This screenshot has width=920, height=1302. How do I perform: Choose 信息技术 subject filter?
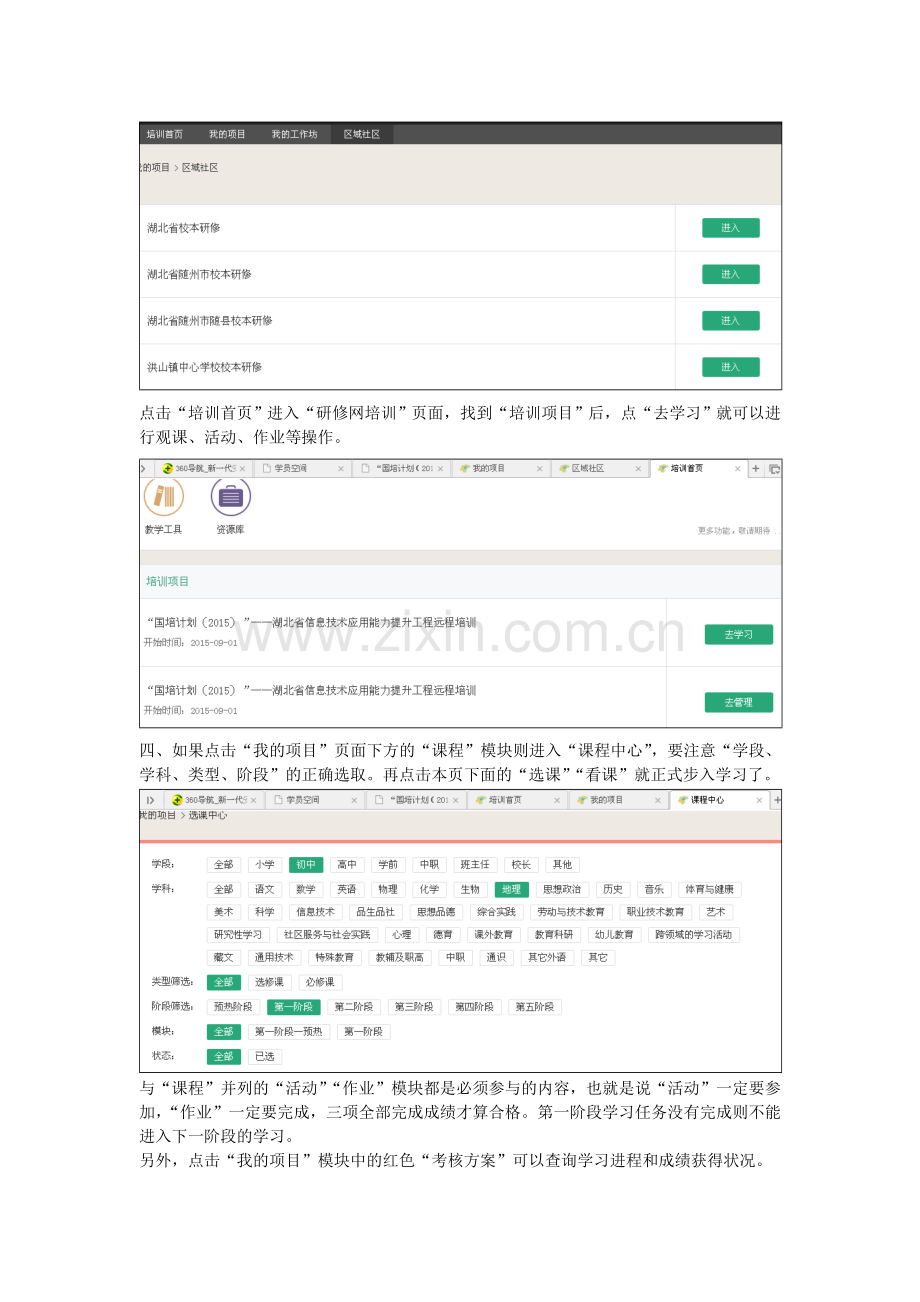click(315, 912)
